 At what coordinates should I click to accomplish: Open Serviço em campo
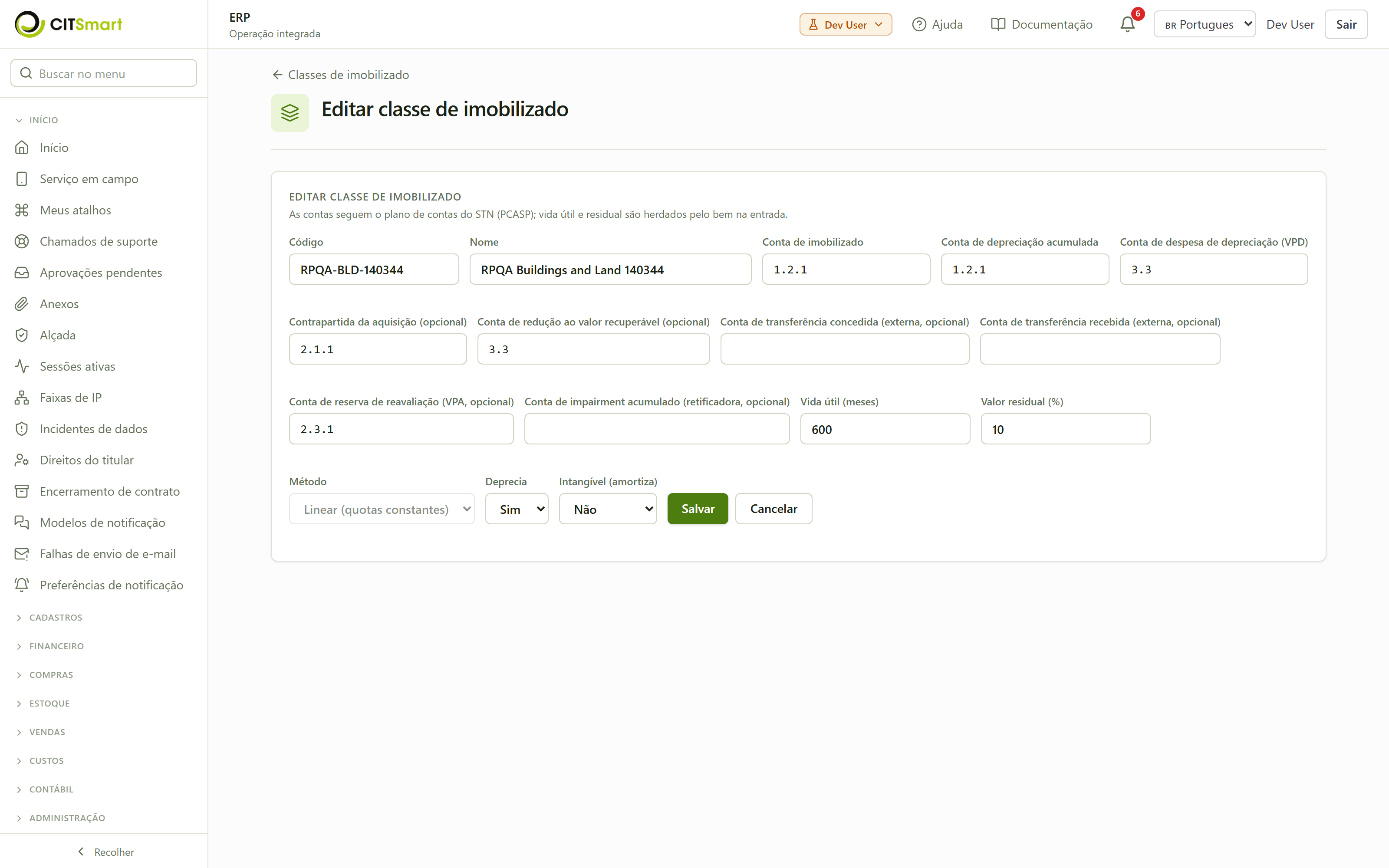click(x=103, y=179)
